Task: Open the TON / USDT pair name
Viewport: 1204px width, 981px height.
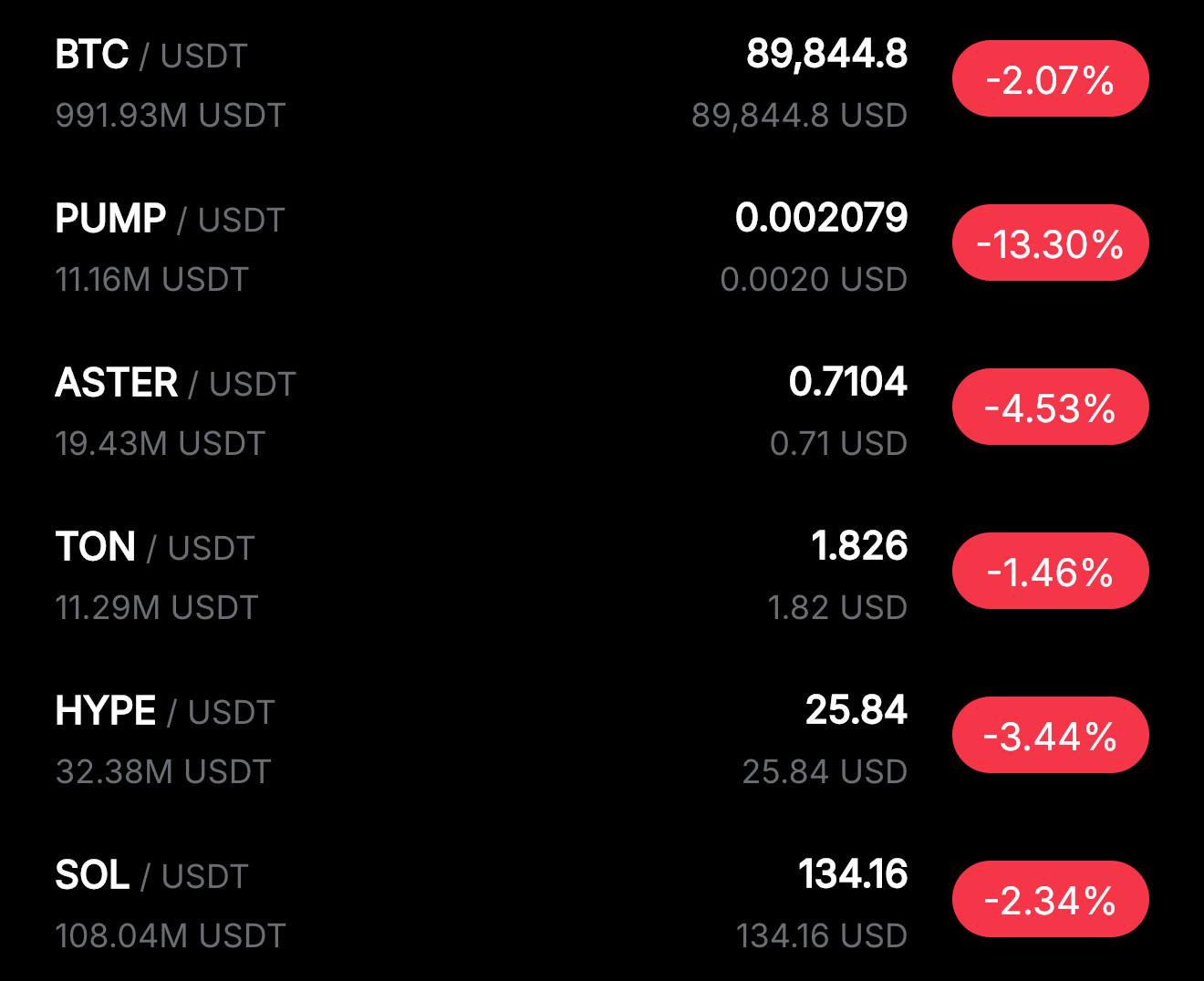Action: click(154, 548)
